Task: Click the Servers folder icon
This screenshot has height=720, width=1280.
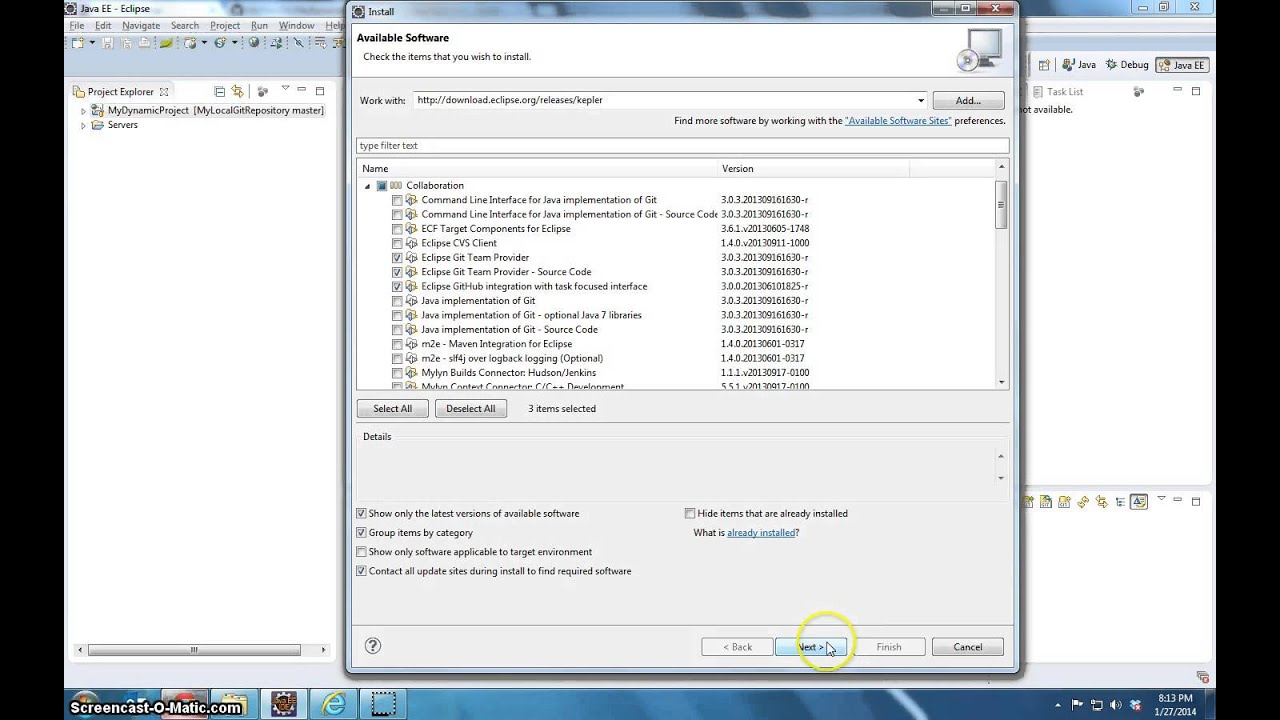Action: 98,125
